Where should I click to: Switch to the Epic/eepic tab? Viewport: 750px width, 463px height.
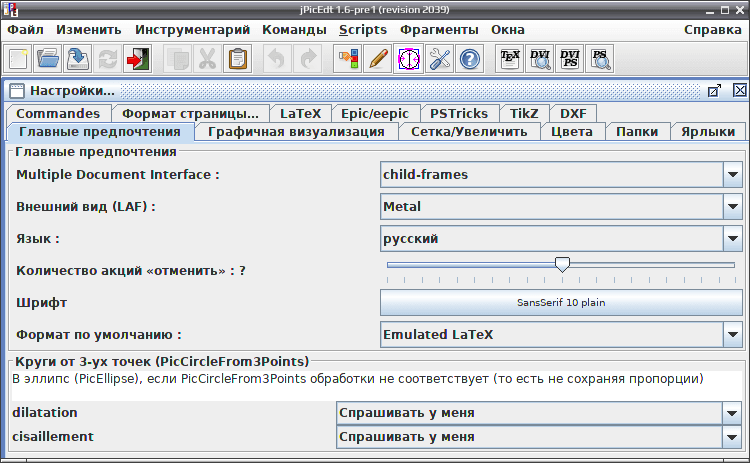(375, 113)
